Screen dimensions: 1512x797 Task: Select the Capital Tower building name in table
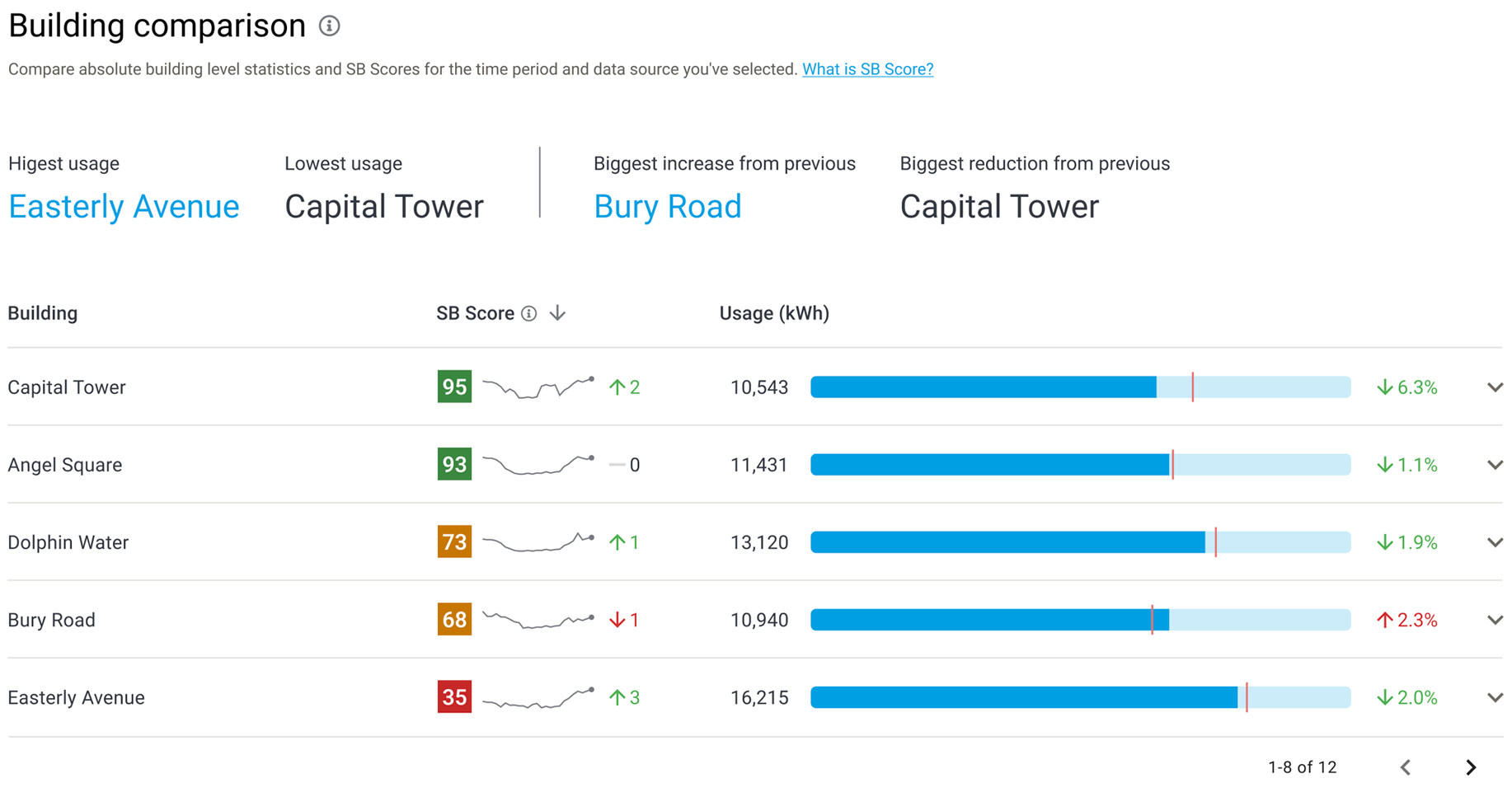click(67, 387)
